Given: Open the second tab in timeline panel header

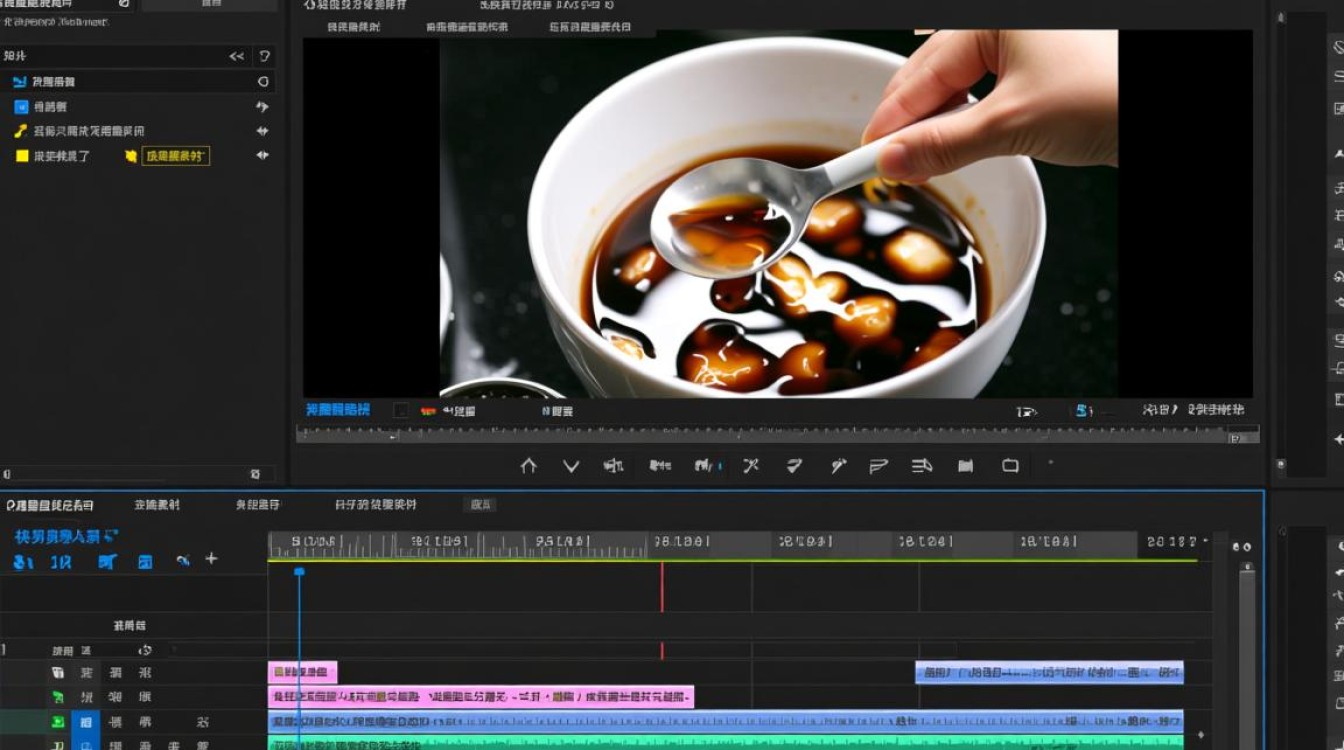Looking at the screenshot, I should pyautogui.click(x=158, y=505).
